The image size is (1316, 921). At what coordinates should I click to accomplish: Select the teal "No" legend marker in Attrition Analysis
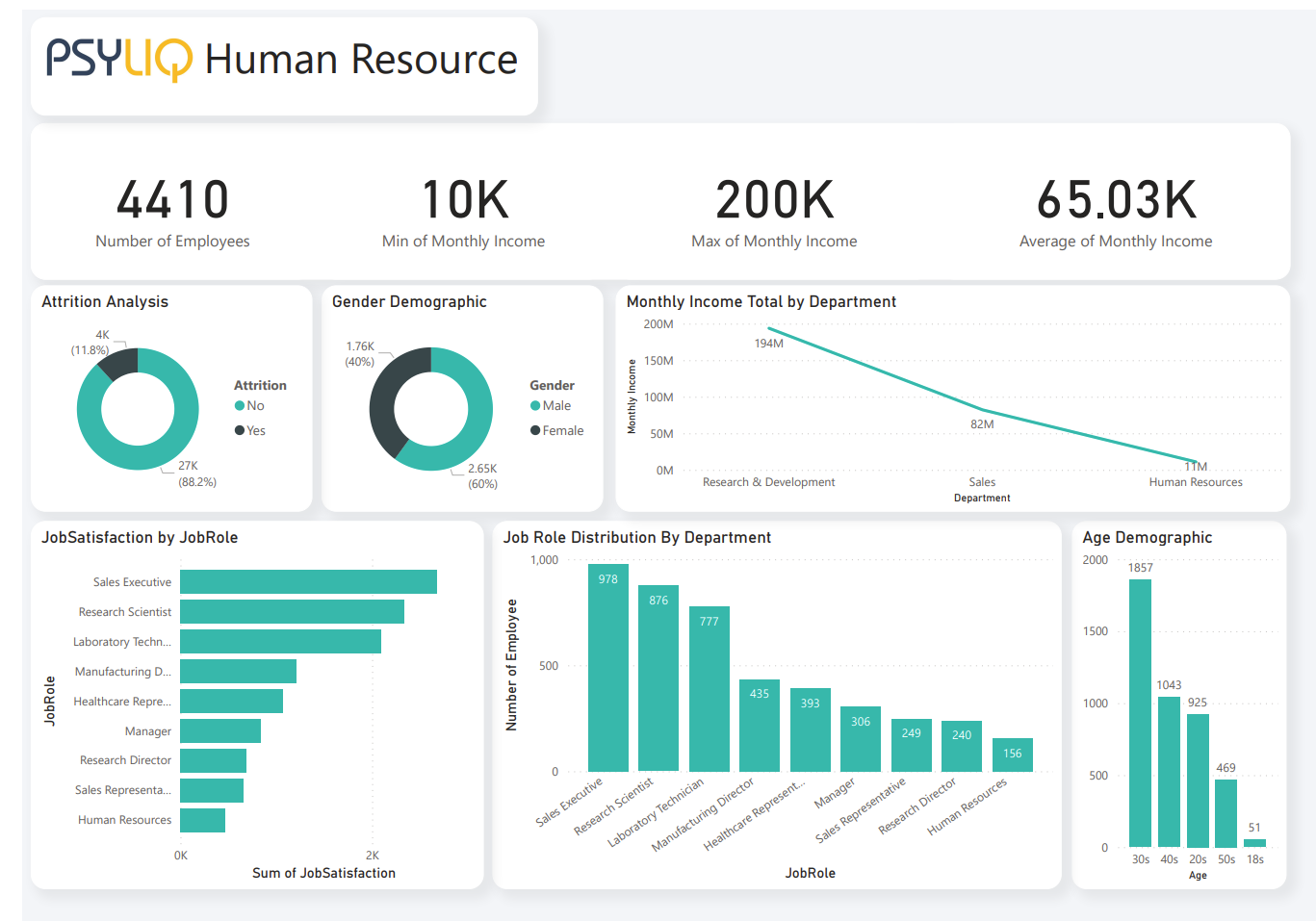tap(238, 405)
